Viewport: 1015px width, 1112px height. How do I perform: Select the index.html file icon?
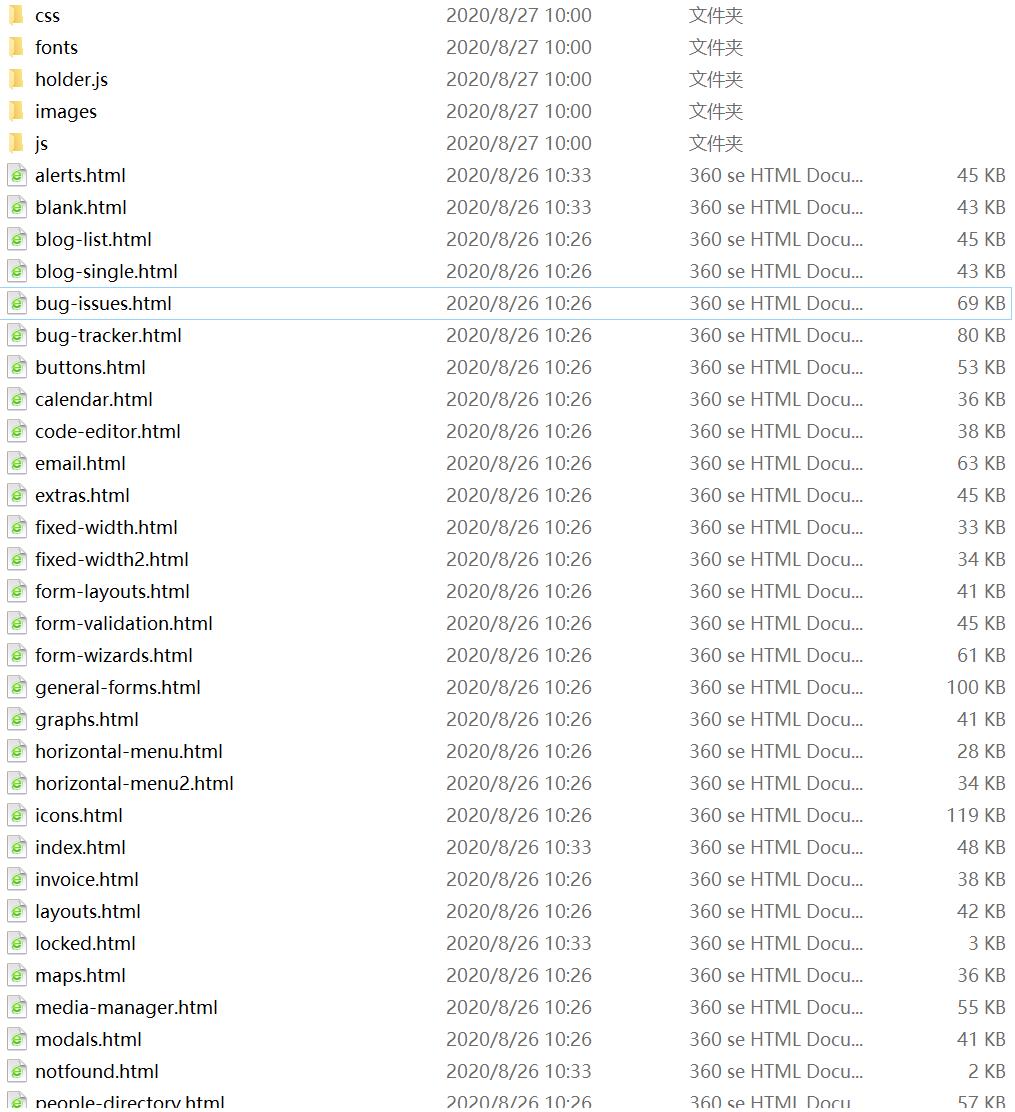(17, 848)
